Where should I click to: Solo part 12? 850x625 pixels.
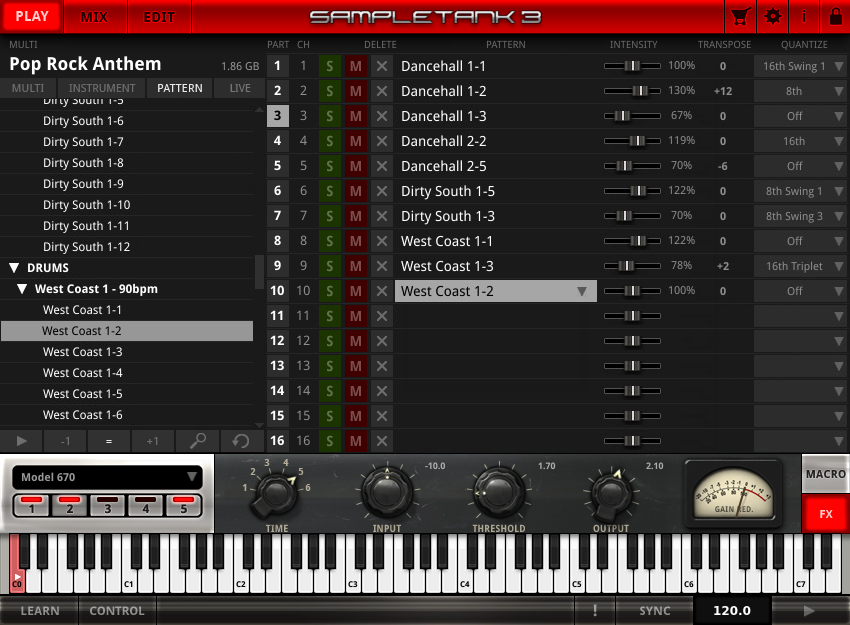tap(330, 341)
